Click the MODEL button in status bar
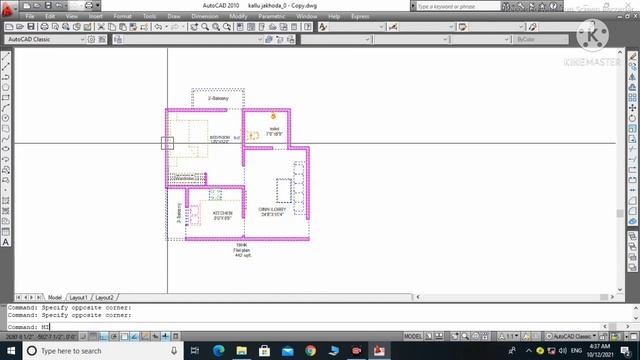Viewport: 640px width, 360px height. (413, 337)
